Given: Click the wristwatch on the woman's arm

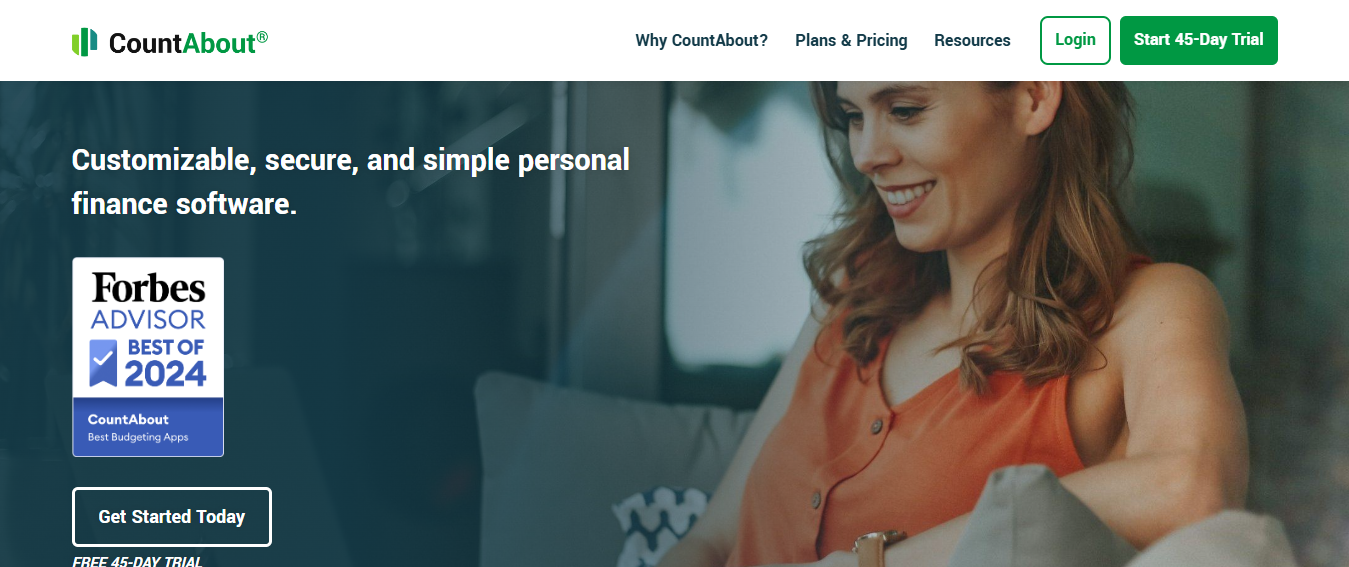Looking at the screenshot, I should (880, 549).
